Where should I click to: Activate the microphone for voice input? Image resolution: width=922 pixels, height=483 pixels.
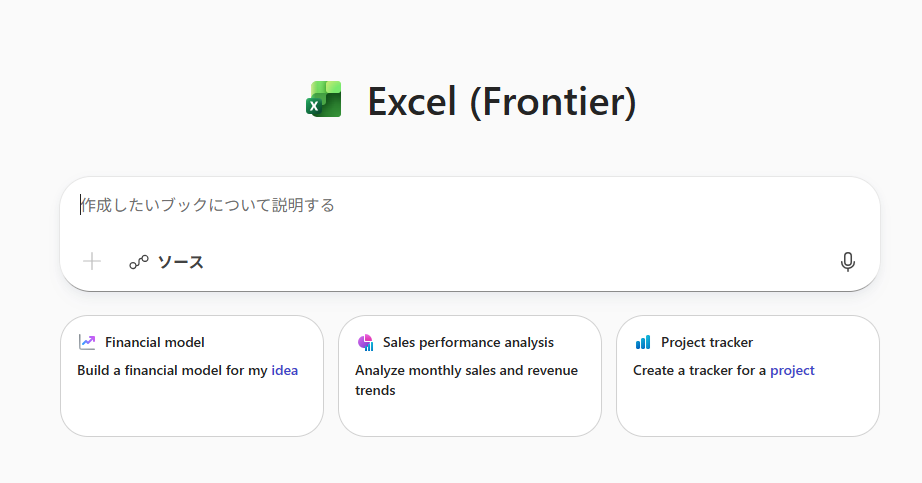click(x=848, y=262)
